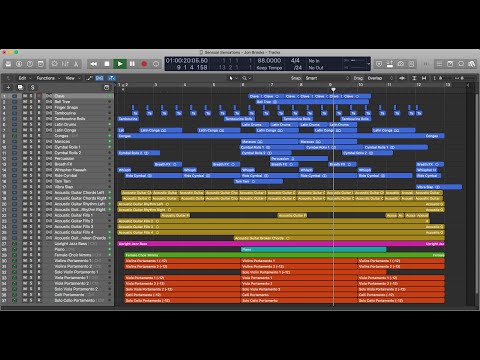Screen dimensions: 480x360
Task: Click the green Play button
Action: pyautogui.click(x=120, y=64)
